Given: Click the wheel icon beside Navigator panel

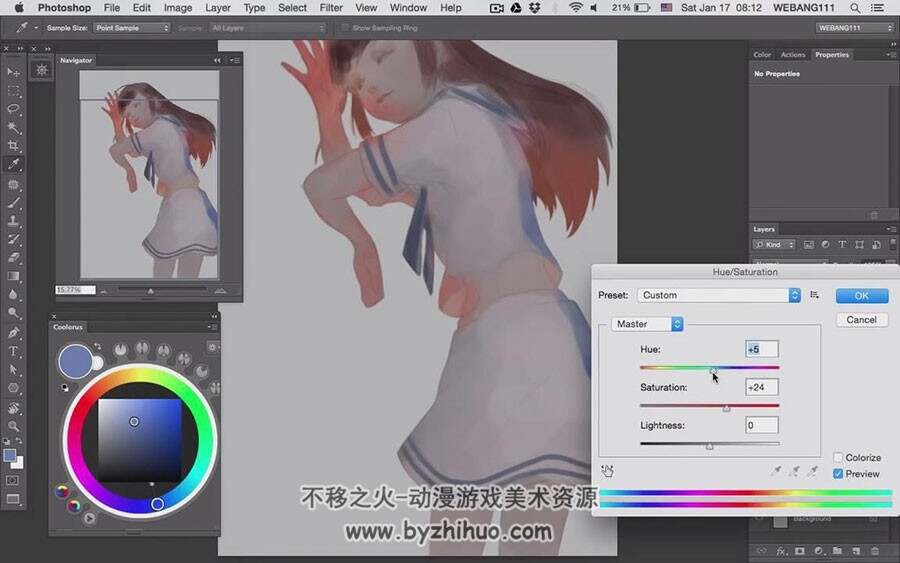Looking at the screenshot, I should [41, 70].
